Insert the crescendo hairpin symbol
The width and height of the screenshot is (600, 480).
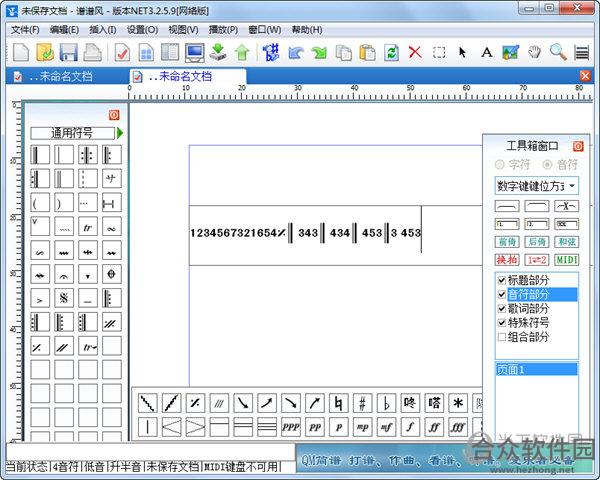[x=171, y=426]
